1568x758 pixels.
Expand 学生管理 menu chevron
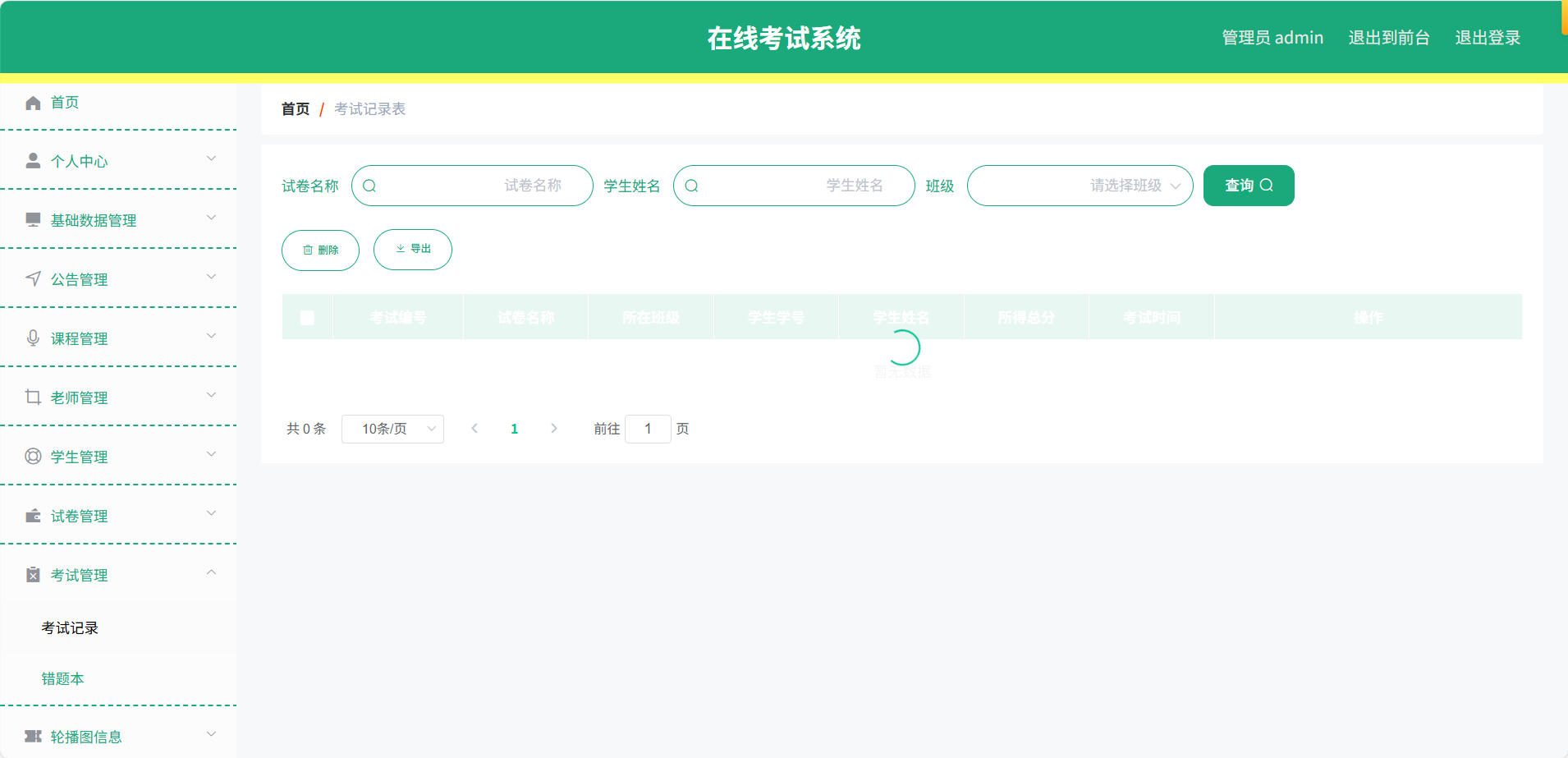211,454
